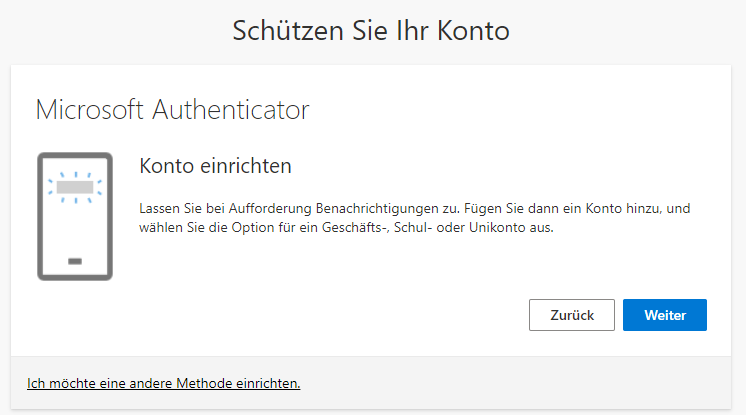The image size is (746, 415).
Task: Open the link to set up another method
Action: (164, 382)
